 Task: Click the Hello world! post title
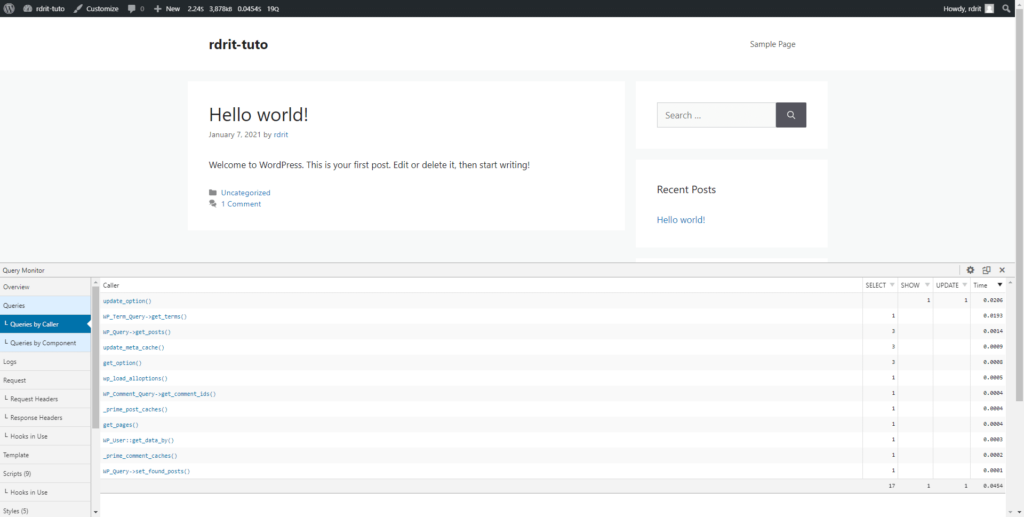click(258, 115)
